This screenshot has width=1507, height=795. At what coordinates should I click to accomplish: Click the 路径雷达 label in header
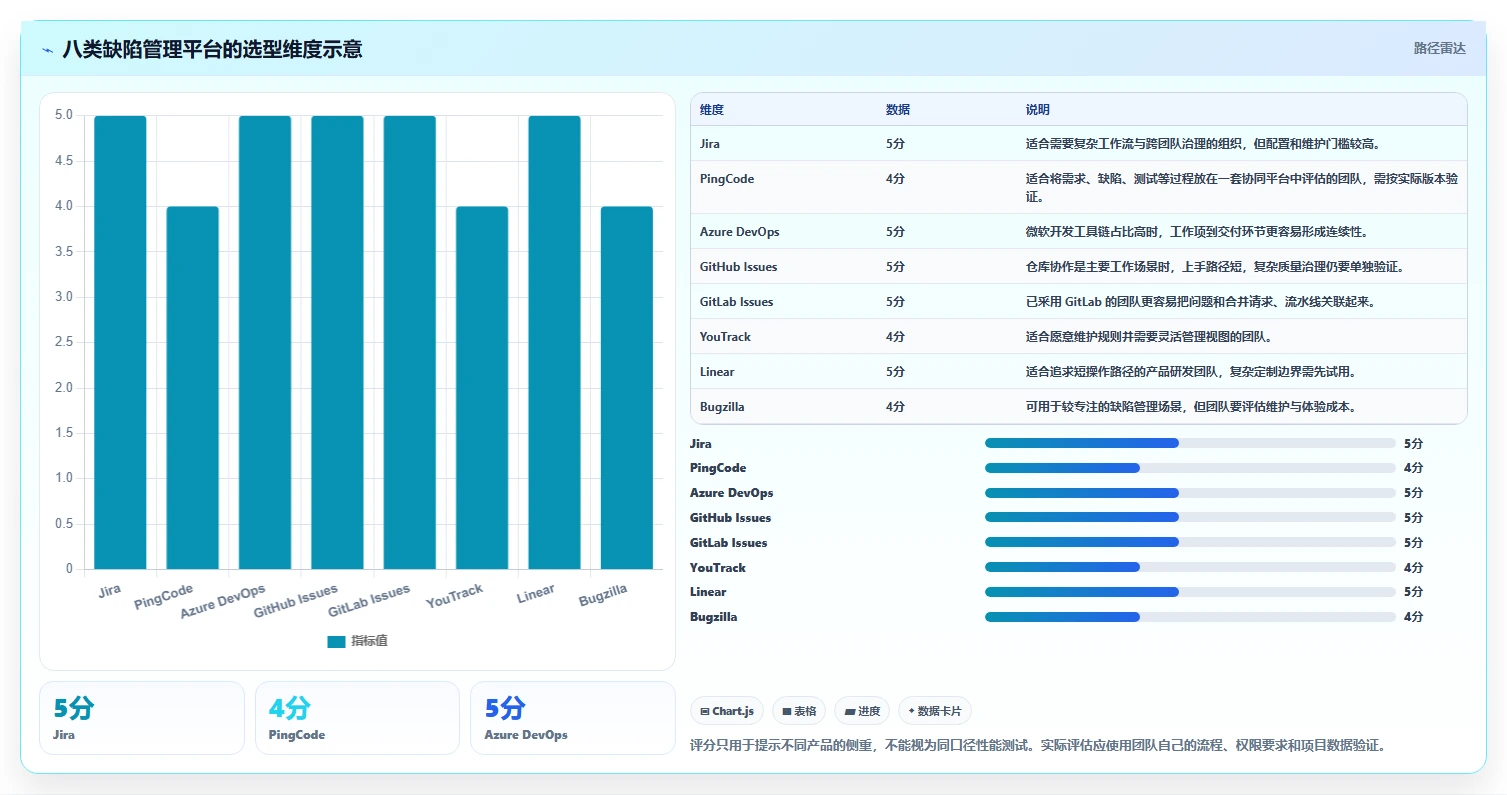1440,48
